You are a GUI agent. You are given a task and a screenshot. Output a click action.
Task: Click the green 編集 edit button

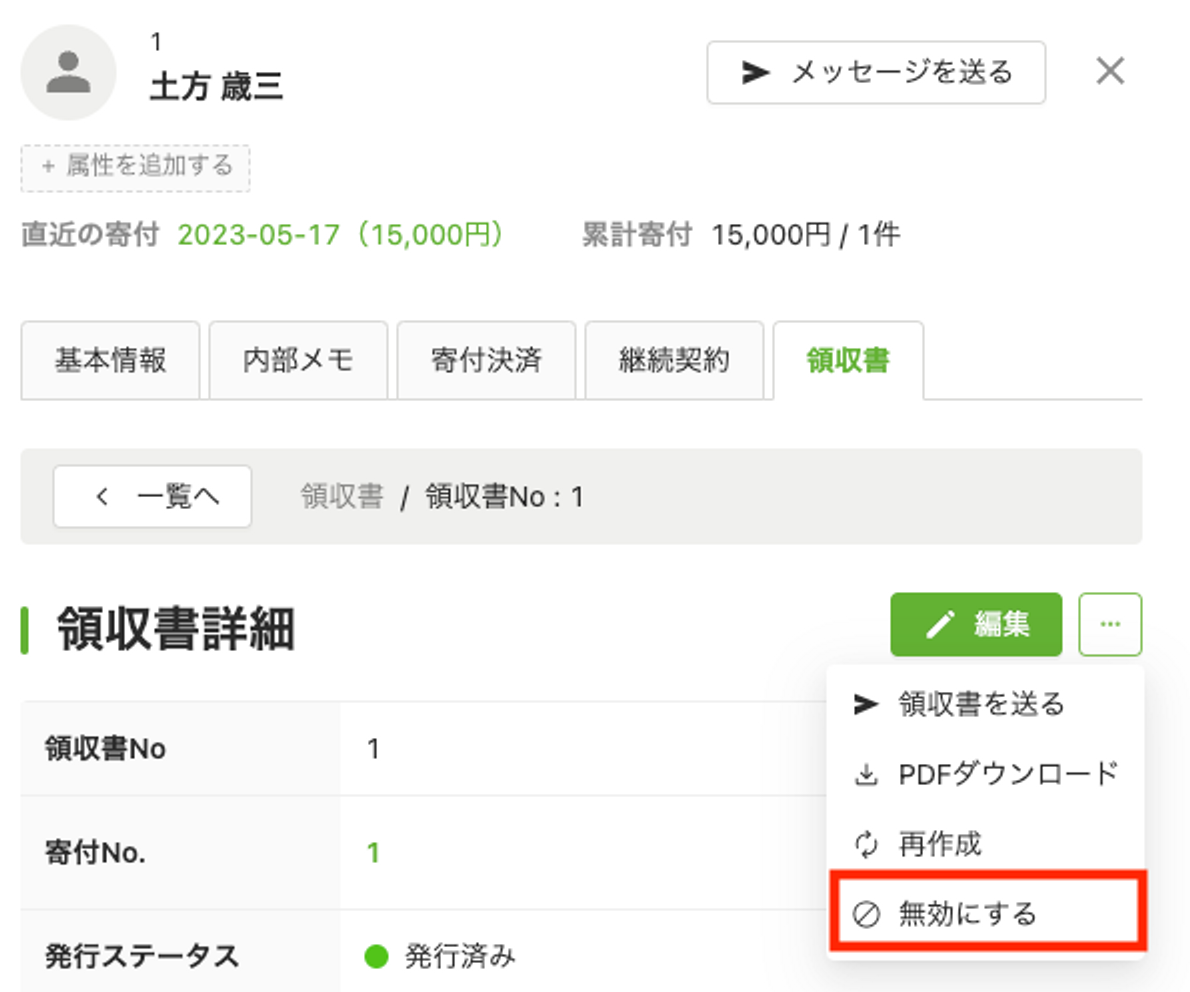976,625
